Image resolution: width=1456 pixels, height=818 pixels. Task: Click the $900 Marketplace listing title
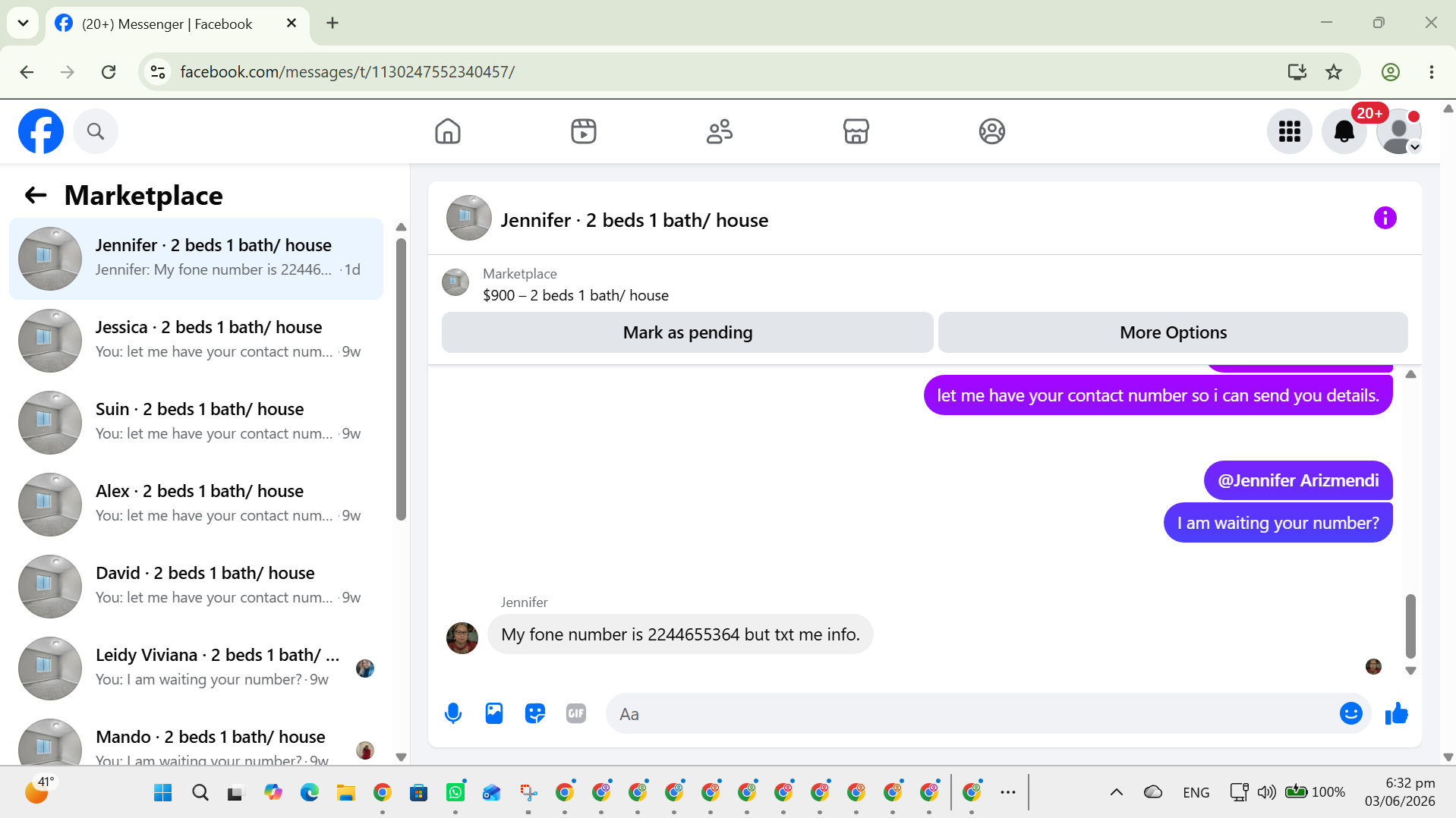pos(575,295)
